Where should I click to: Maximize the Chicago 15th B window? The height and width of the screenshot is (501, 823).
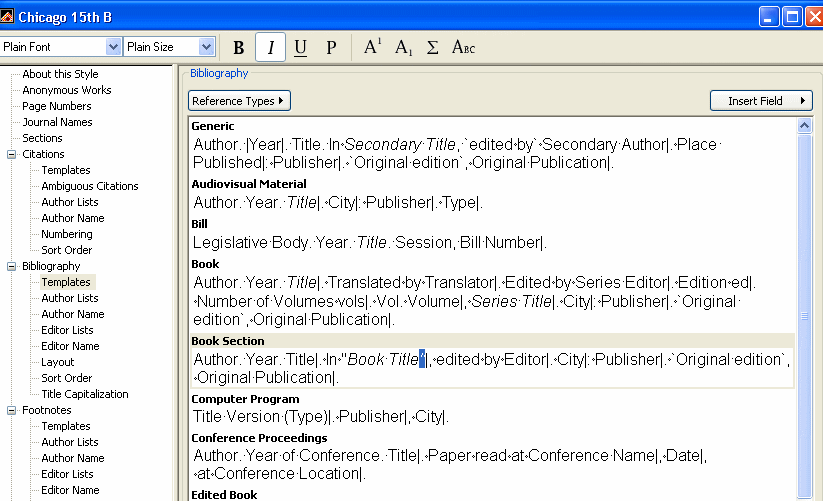(792, 17)
